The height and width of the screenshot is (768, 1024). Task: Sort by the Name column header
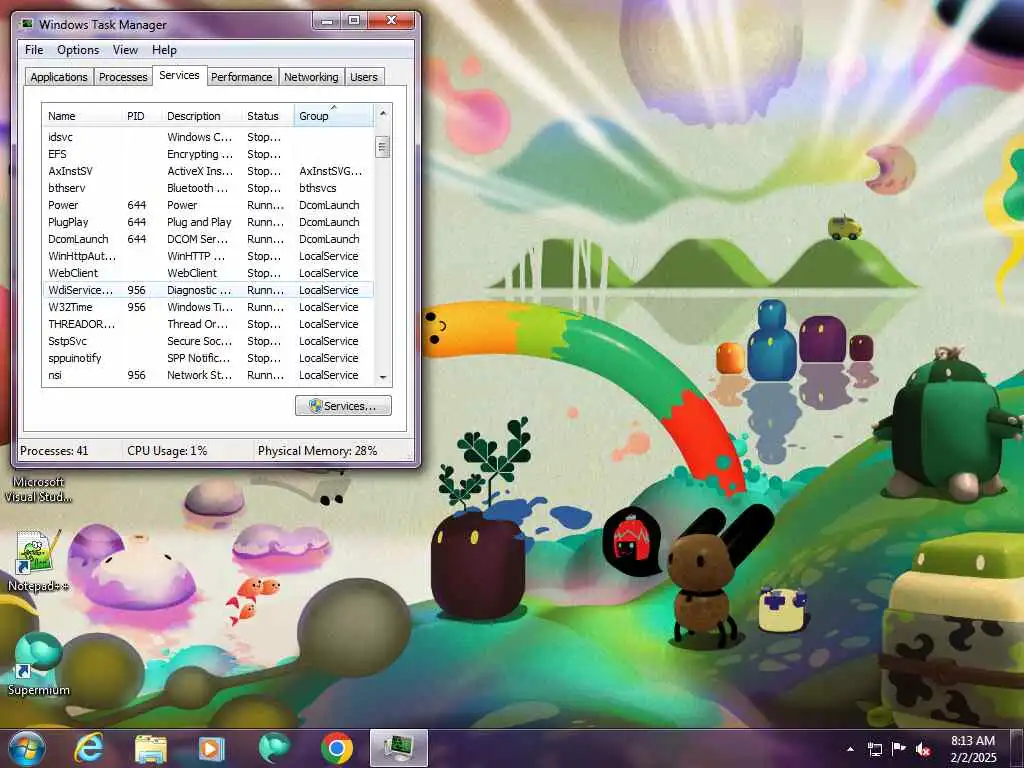coord(82,116)
